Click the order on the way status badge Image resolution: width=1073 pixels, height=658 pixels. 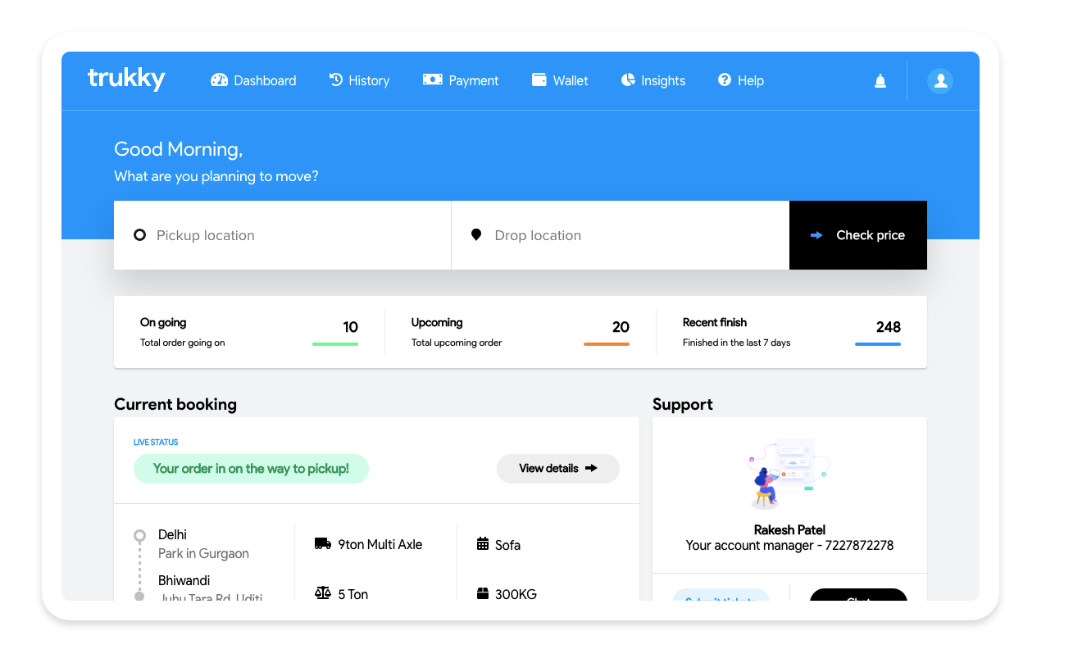click(251, 469)
